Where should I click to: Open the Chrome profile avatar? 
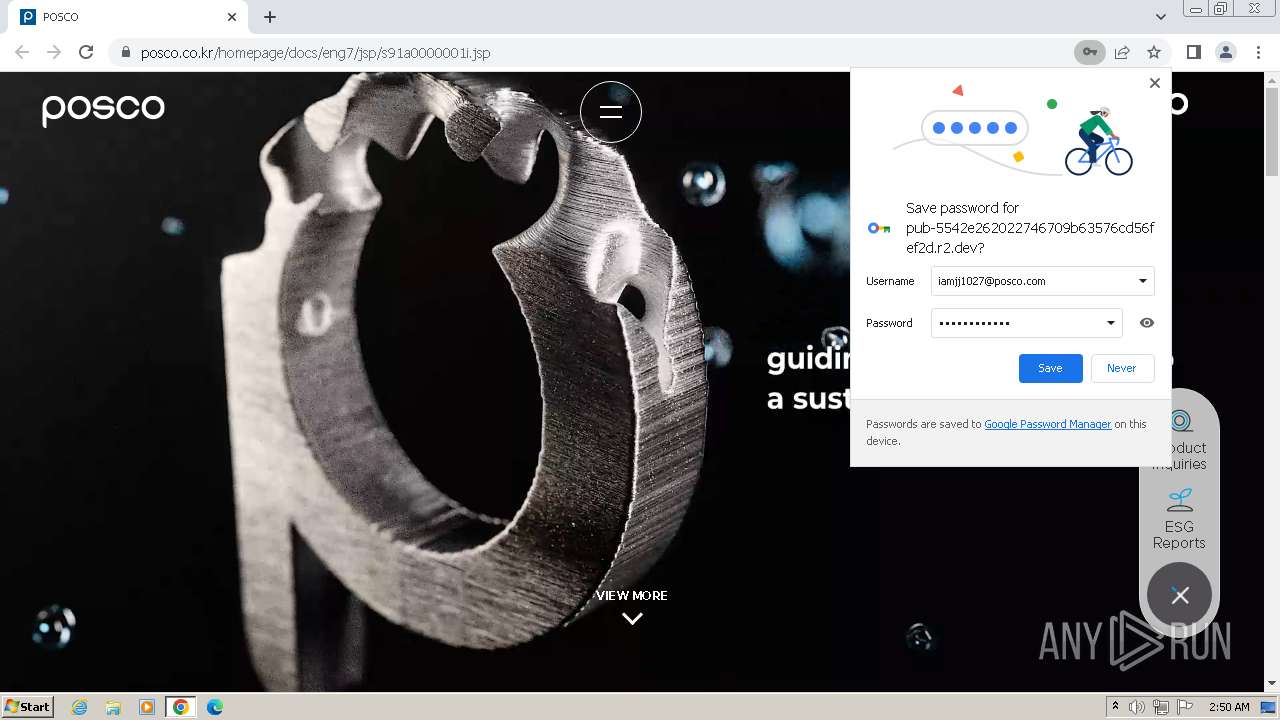point(1226,52)
